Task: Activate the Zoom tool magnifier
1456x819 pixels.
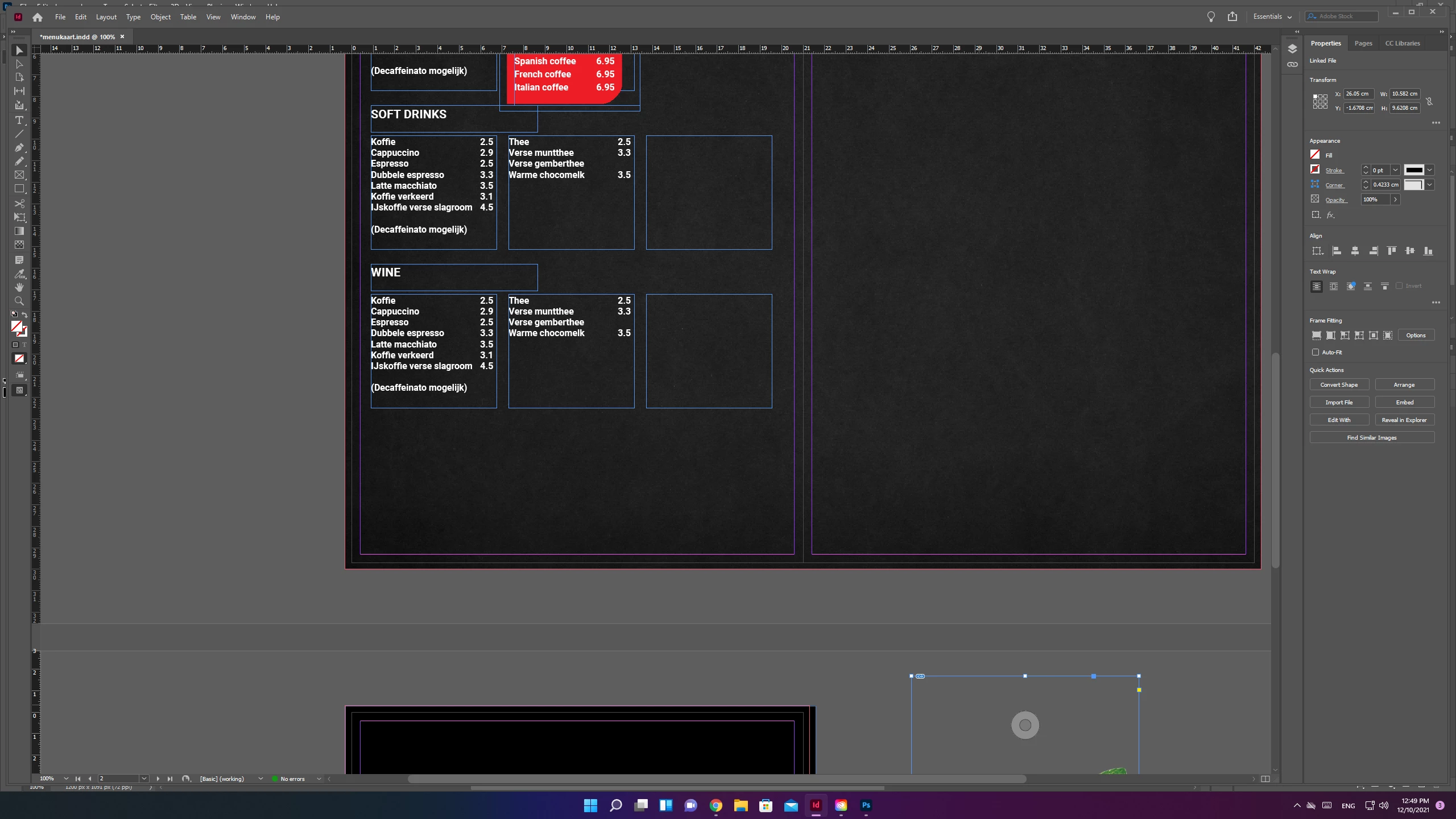Action: tap(19, 301)
